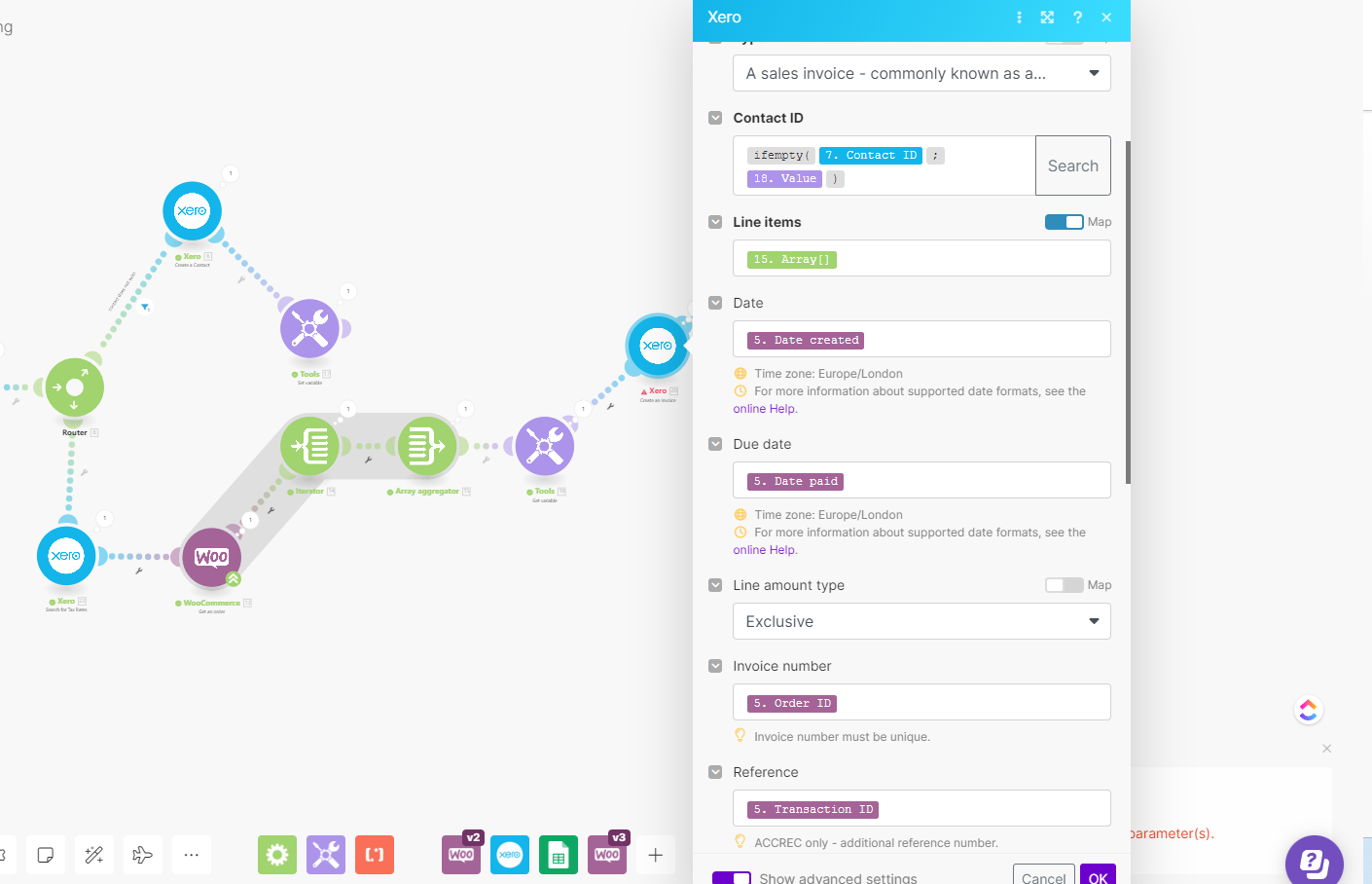Open the sales invoice type dropdown
The image size is (1372, 884).
click(921, 73)
